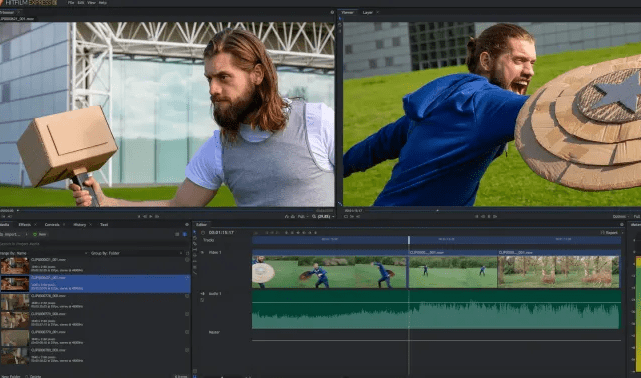Click New Folder in media panel
The height and width of the screenshot is (378, 641).
(x=10, y=376)
